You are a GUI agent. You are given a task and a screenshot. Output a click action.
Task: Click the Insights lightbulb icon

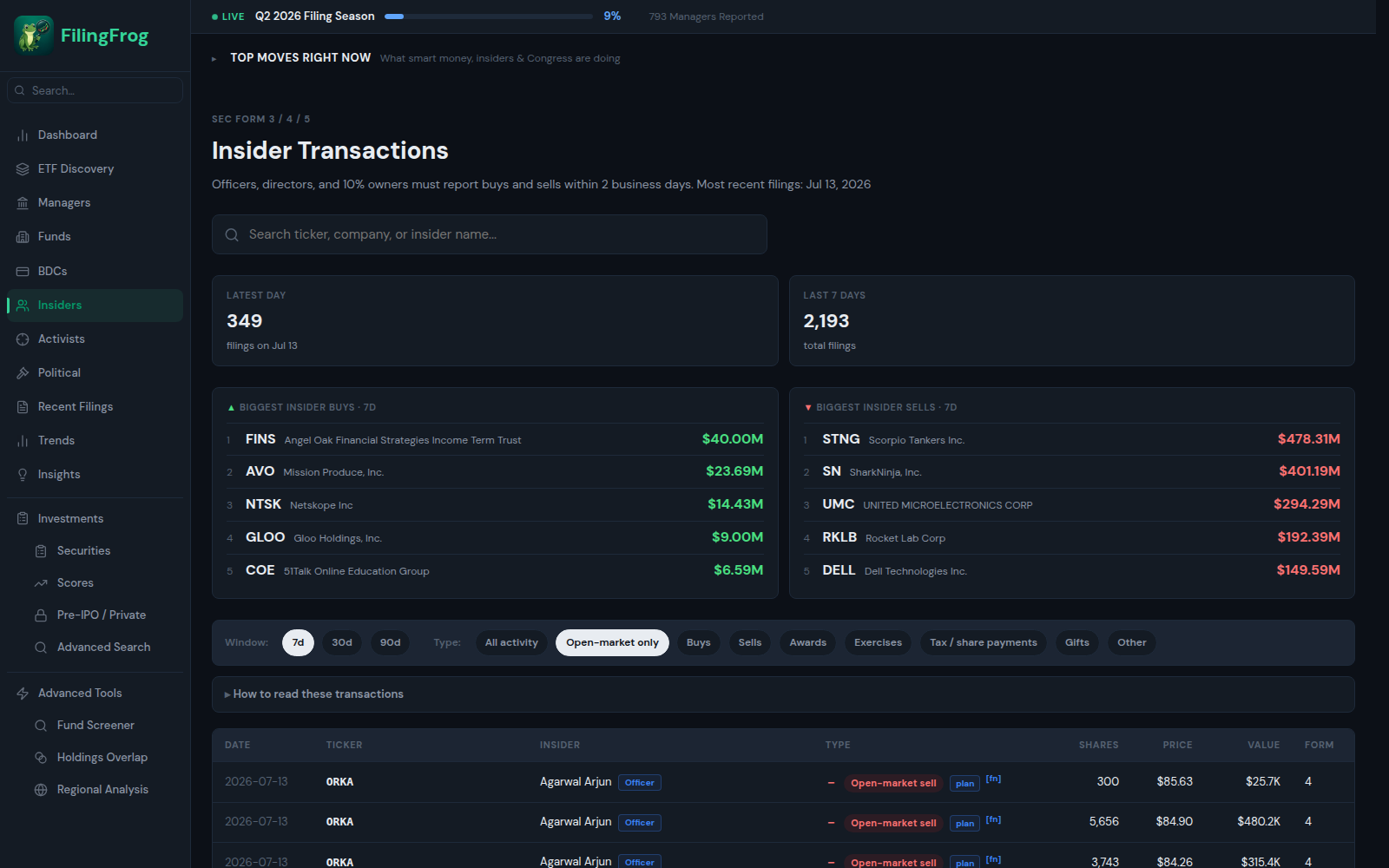pos(23,475)
